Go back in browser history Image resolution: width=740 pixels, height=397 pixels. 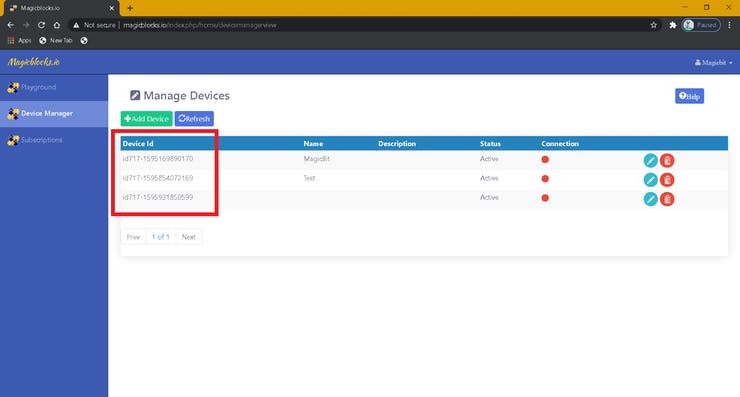[11, 25]
